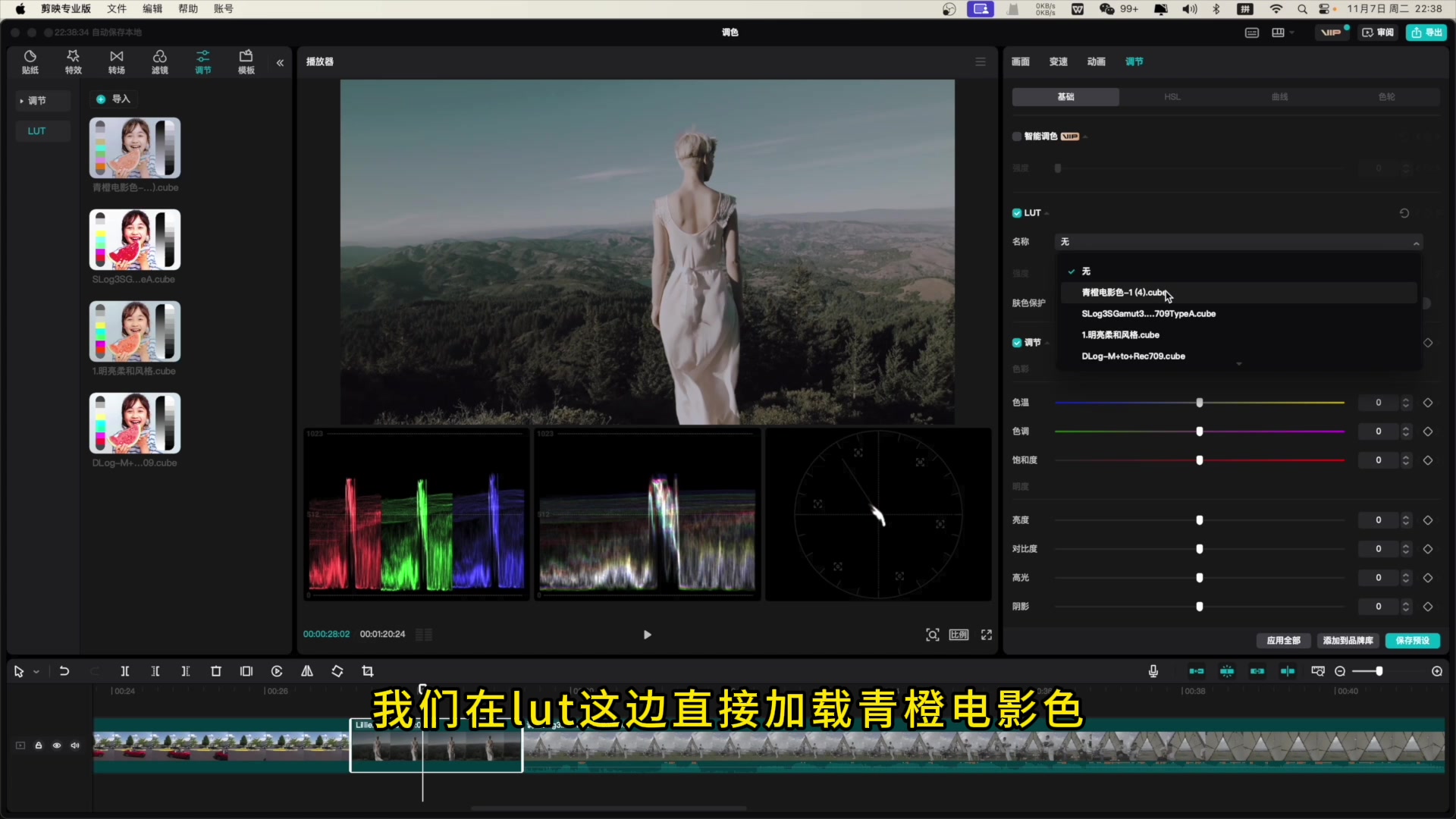Click the split clip tool

tap(125, 671)
